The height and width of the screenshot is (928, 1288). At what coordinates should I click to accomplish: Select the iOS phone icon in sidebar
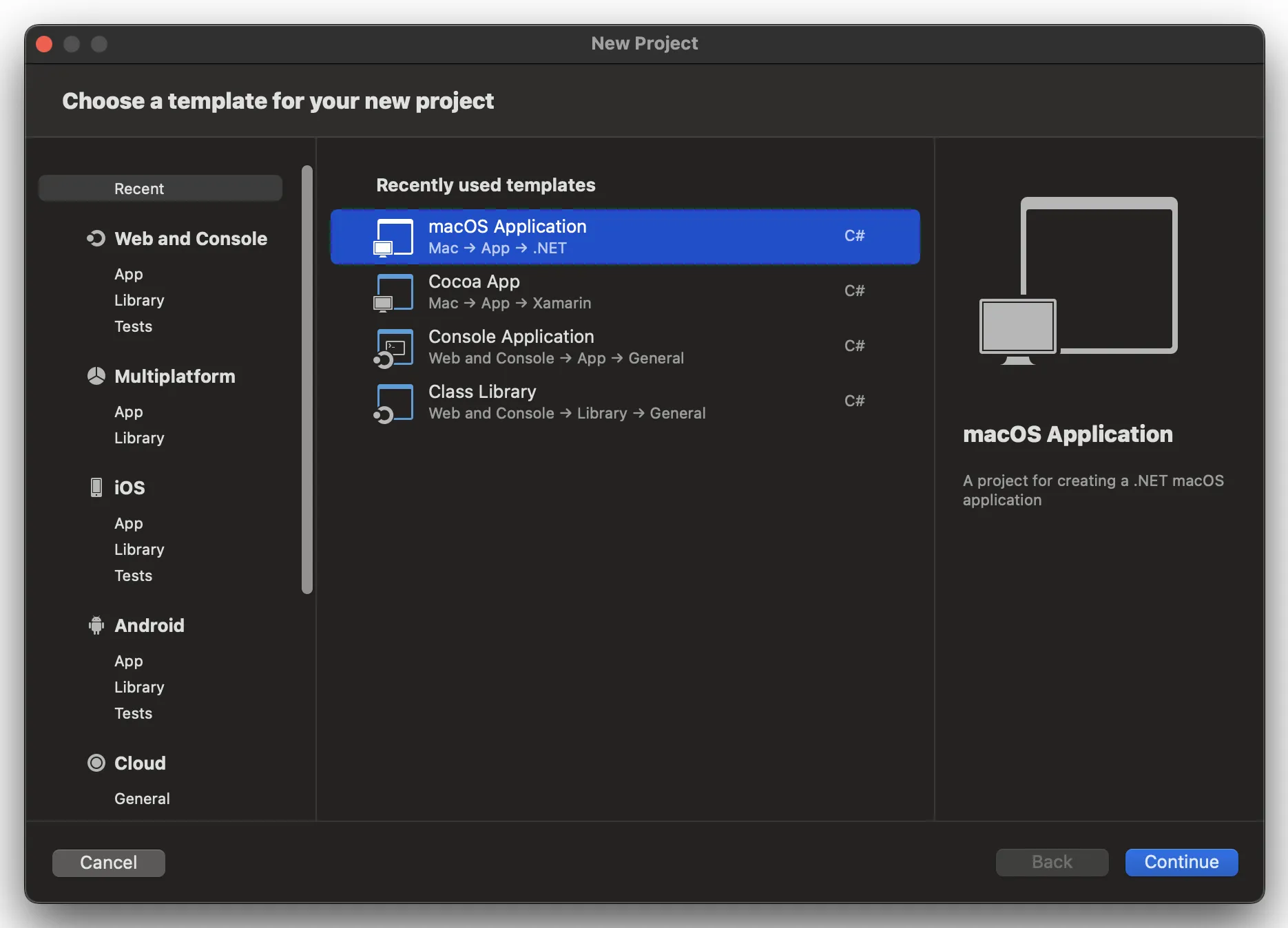tap(96, 487)
